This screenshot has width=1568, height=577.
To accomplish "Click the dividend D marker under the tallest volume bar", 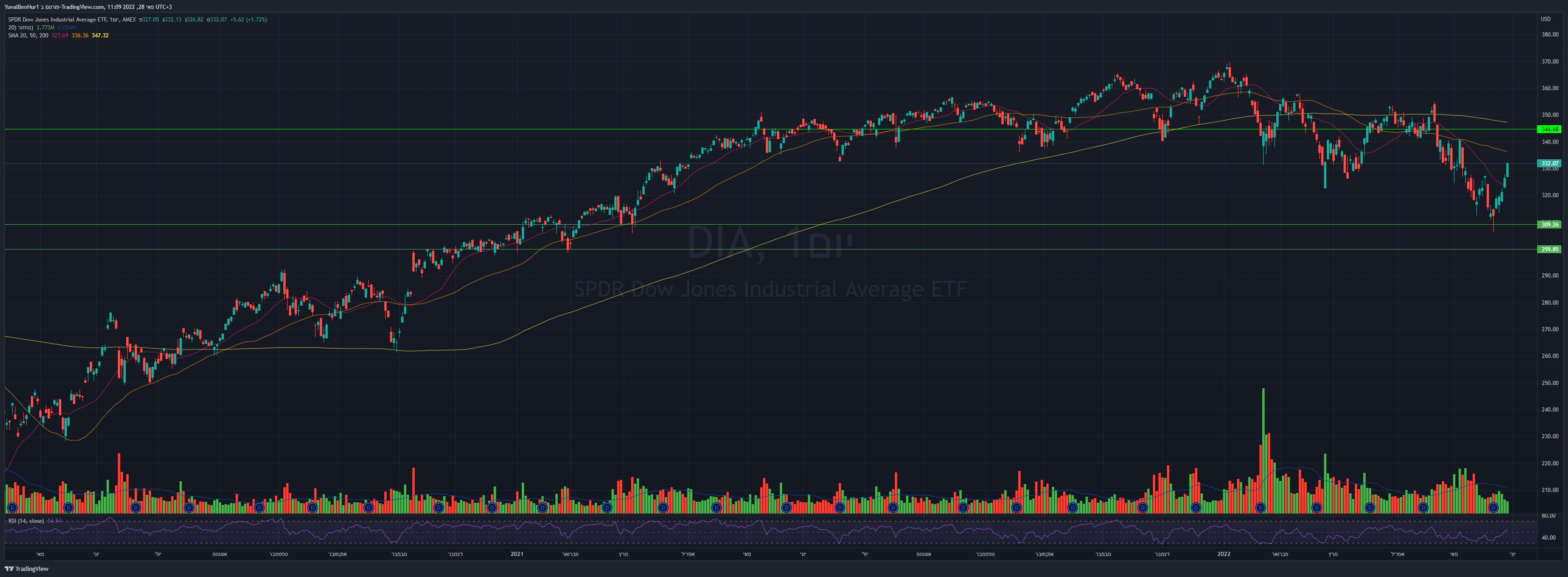I will [x=1260, y=507].
